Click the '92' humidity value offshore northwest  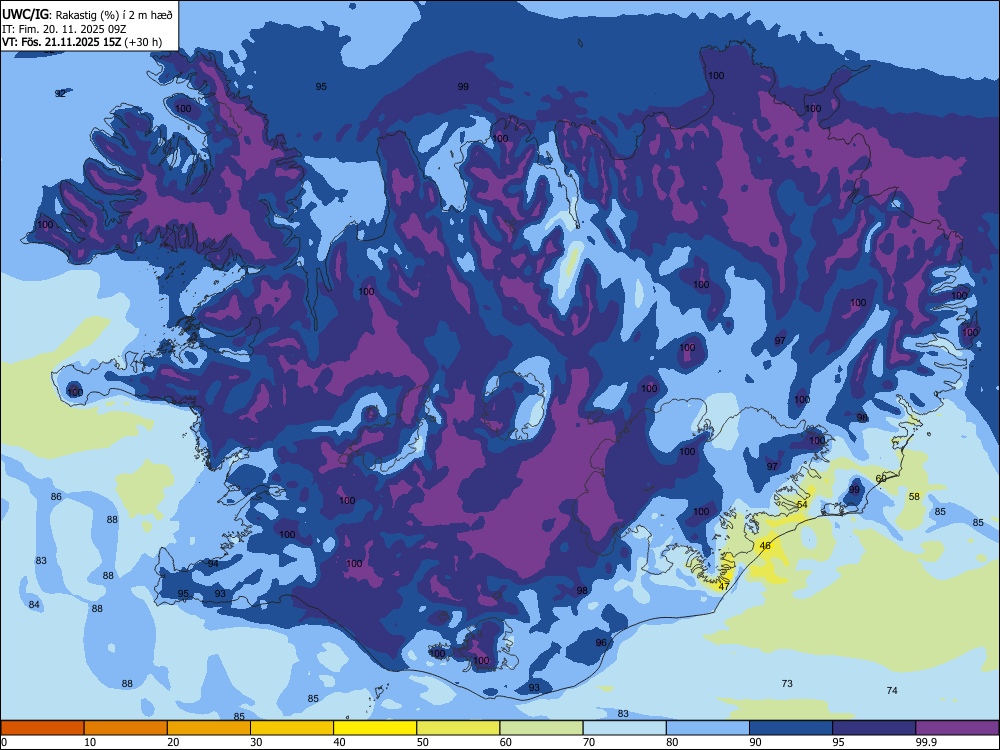click(60, 94)
